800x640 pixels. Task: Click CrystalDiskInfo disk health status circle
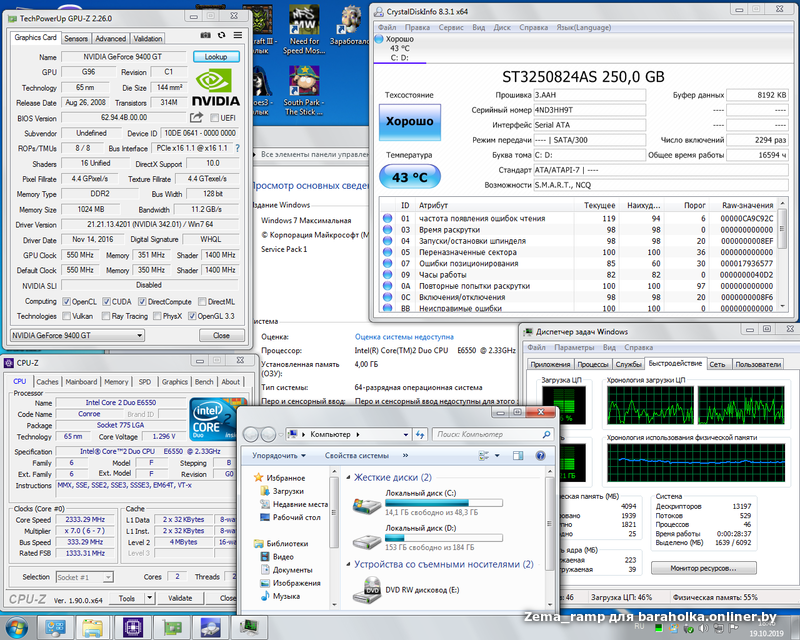[379, 39]
